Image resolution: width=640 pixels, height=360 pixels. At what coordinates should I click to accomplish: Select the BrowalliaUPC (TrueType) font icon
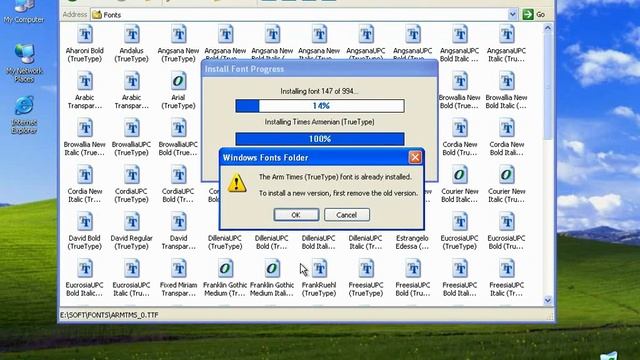click(x=132, y=128)
